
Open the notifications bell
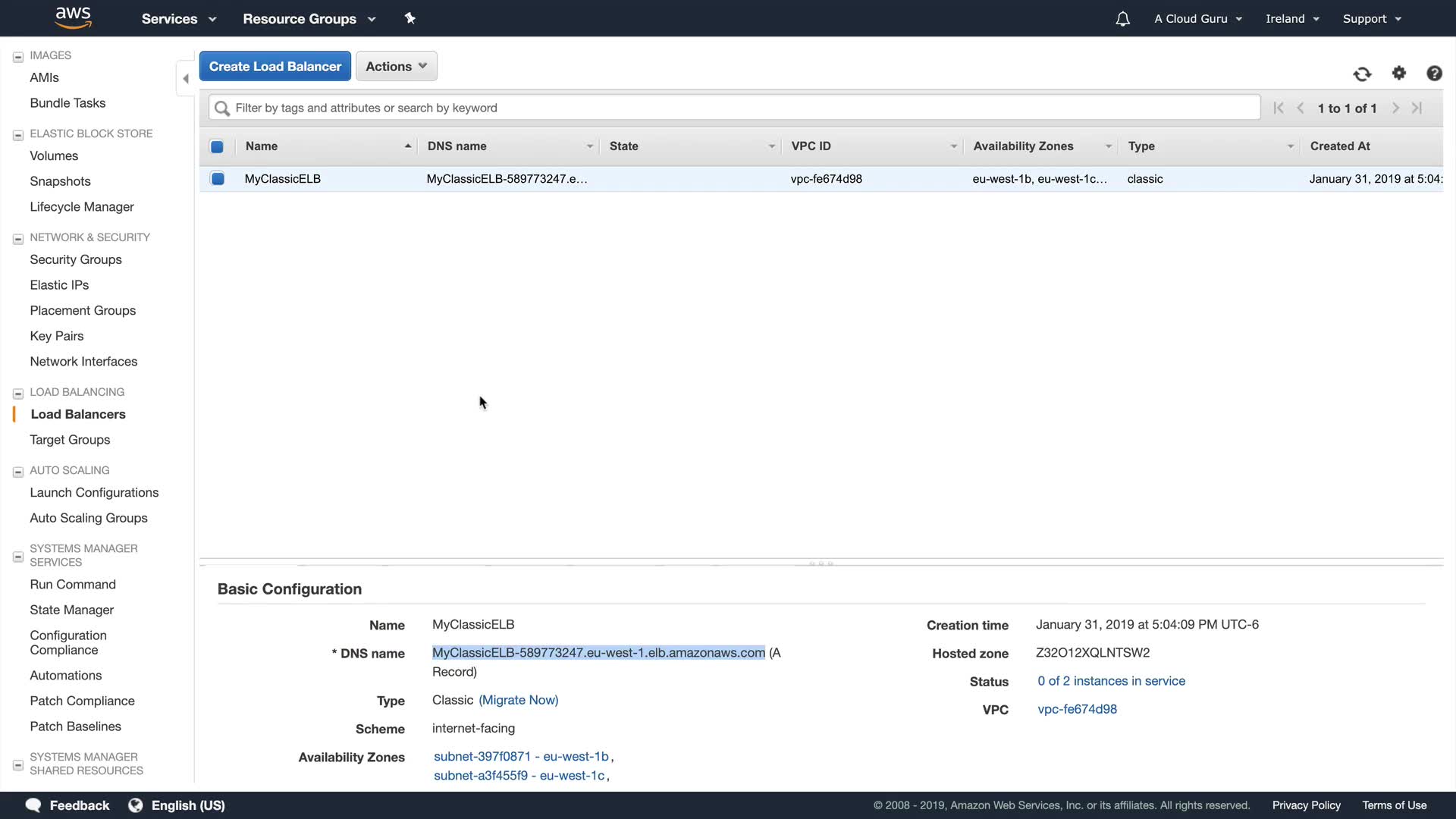pyautogui.click(x=1122, y=19)
